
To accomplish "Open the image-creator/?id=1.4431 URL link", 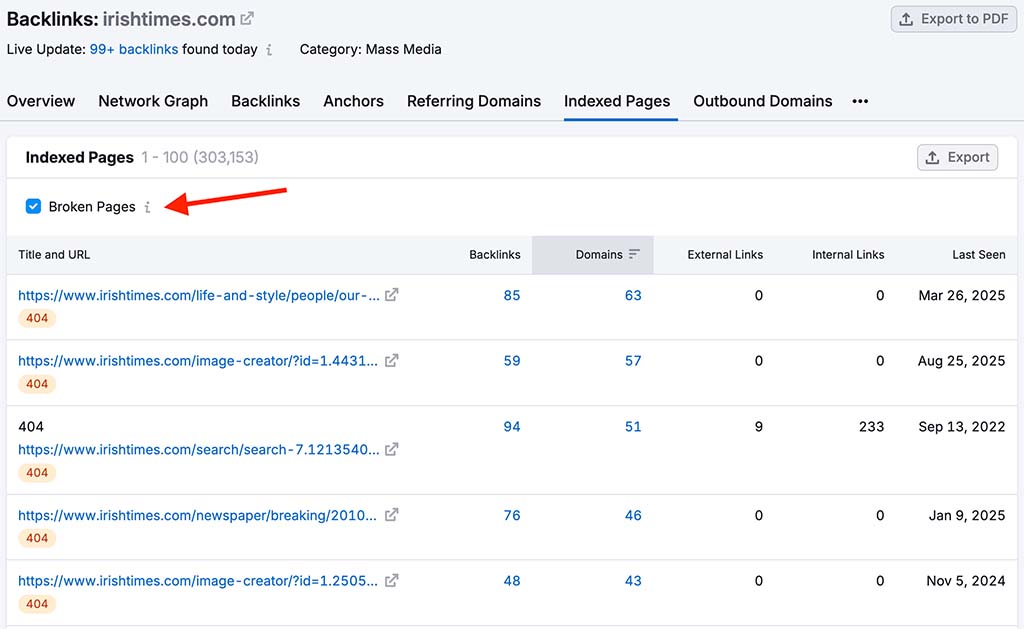I will pos(198,361).
